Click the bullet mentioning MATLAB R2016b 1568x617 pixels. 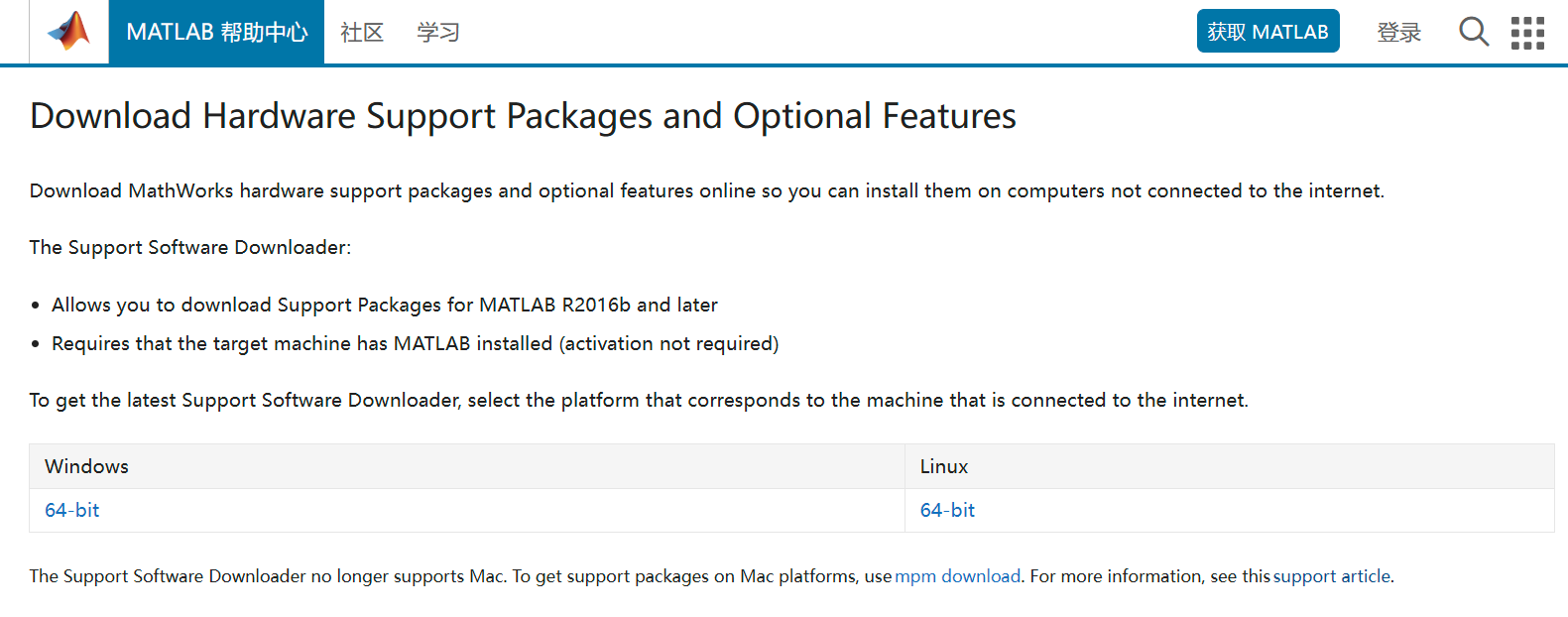pyautogui.click(x=385, y=305)
